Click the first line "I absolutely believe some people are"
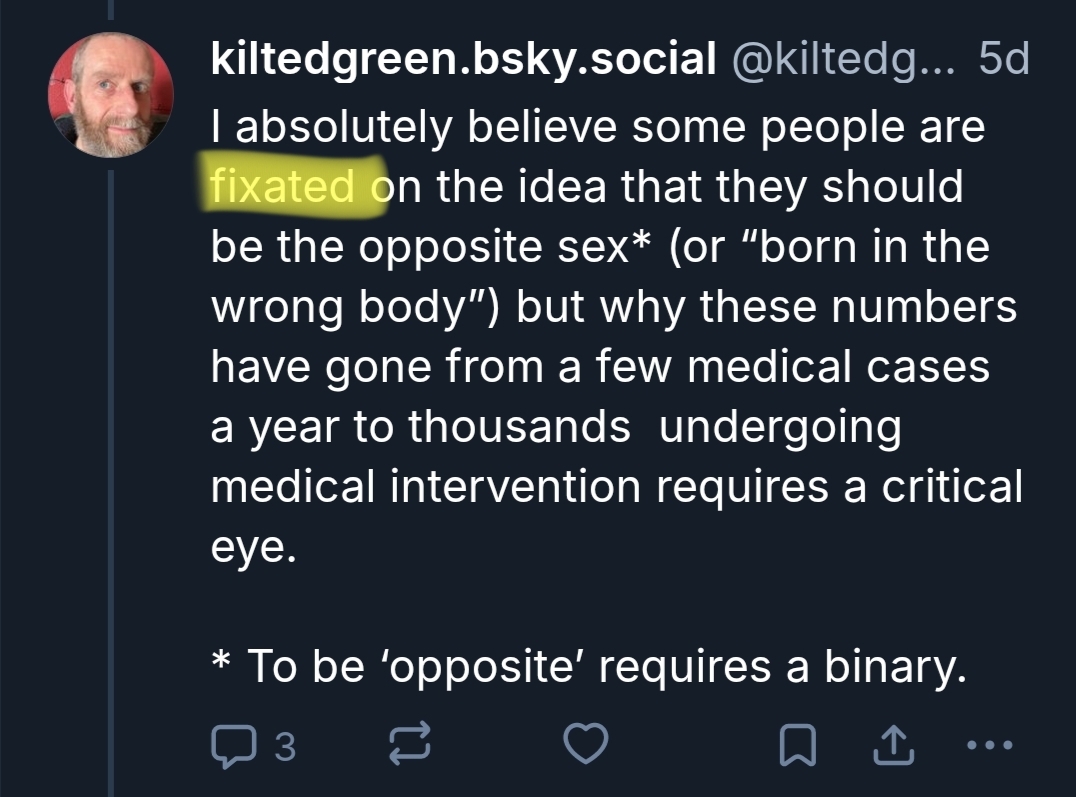The width and height of the screenshot is (1076, 797). (597, 126)
